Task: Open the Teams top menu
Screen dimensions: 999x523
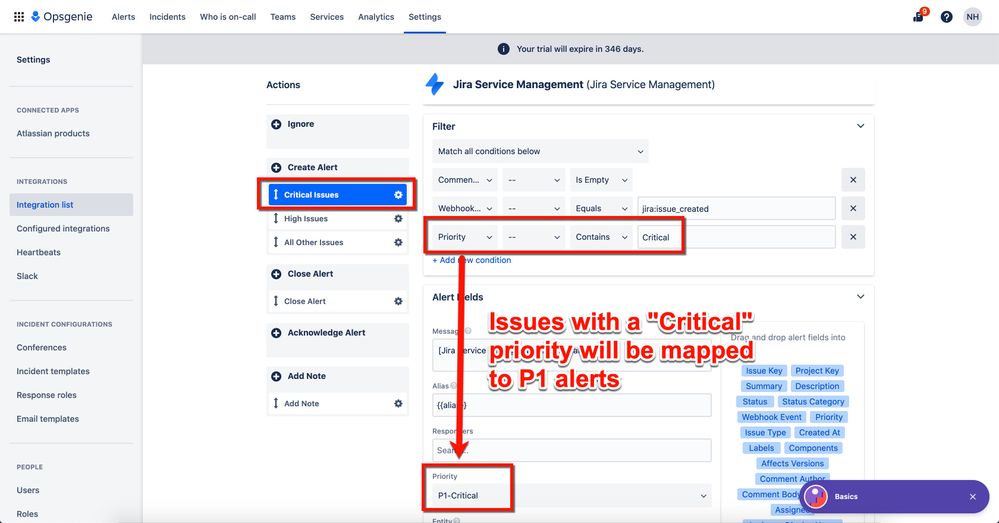Action: (x=283, y=17)
